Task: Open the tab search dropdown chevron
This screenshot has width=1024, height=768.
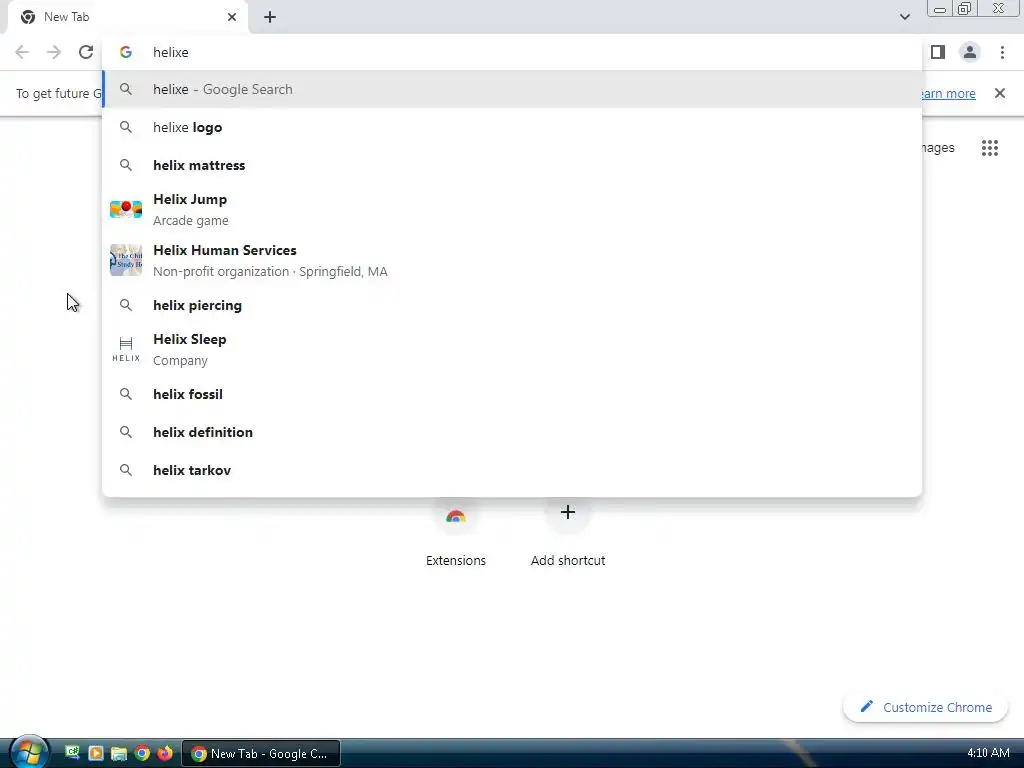Action: pos(904,17)
